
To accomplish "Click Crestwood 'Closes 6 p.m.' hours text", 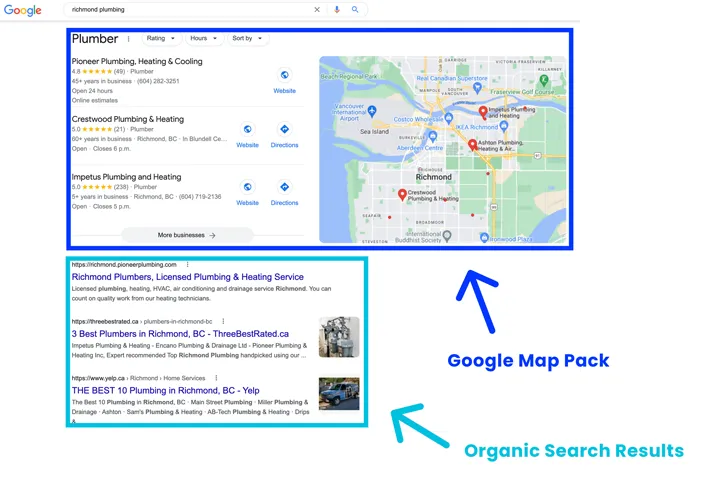I will (111, 149).
